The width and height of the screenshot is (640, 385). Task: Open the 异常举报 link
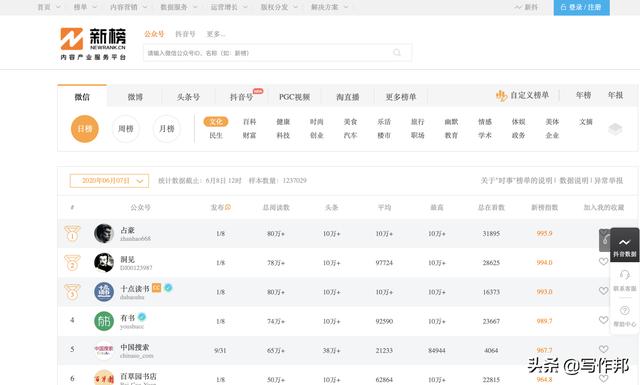[608, 180]
